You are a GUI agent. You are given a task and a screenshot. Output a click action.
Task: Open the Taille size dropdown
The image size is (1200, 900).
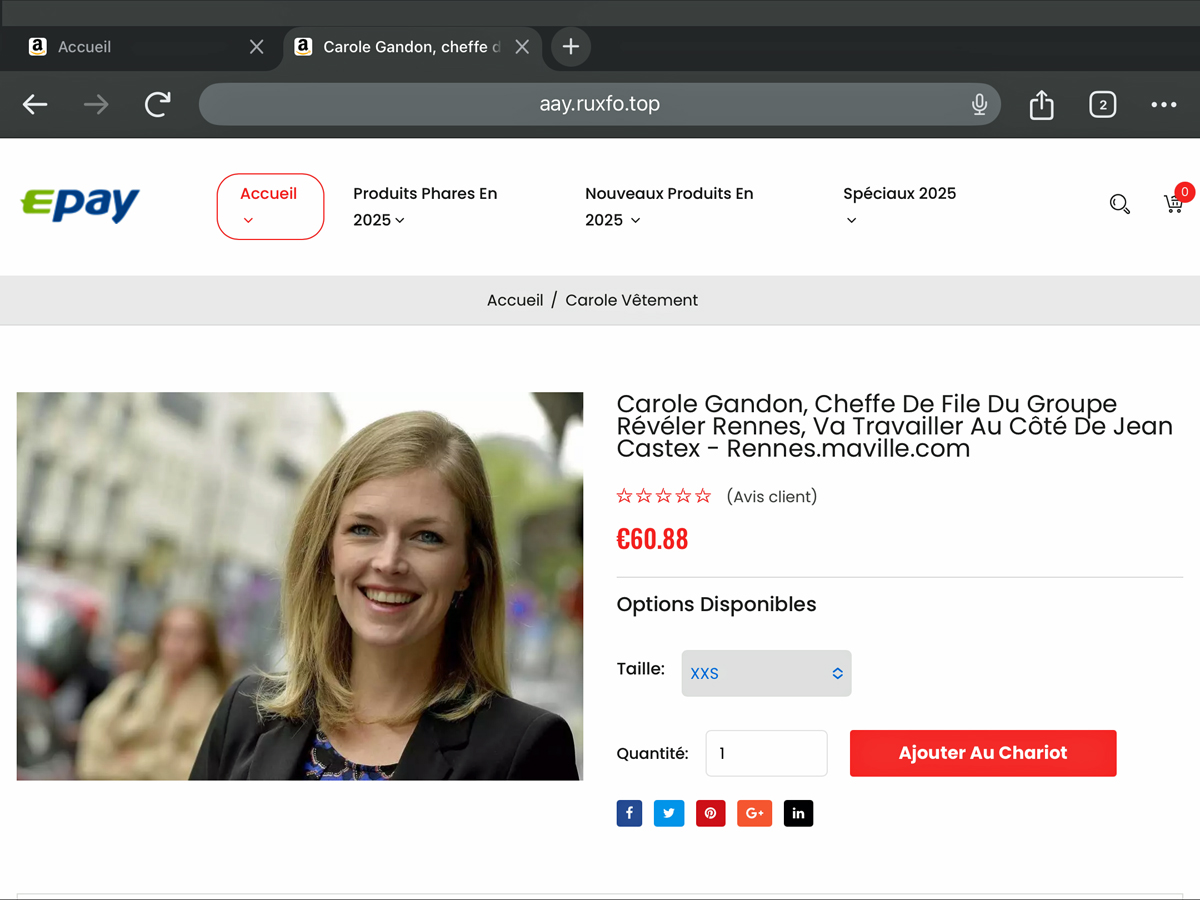pos(766,673)
